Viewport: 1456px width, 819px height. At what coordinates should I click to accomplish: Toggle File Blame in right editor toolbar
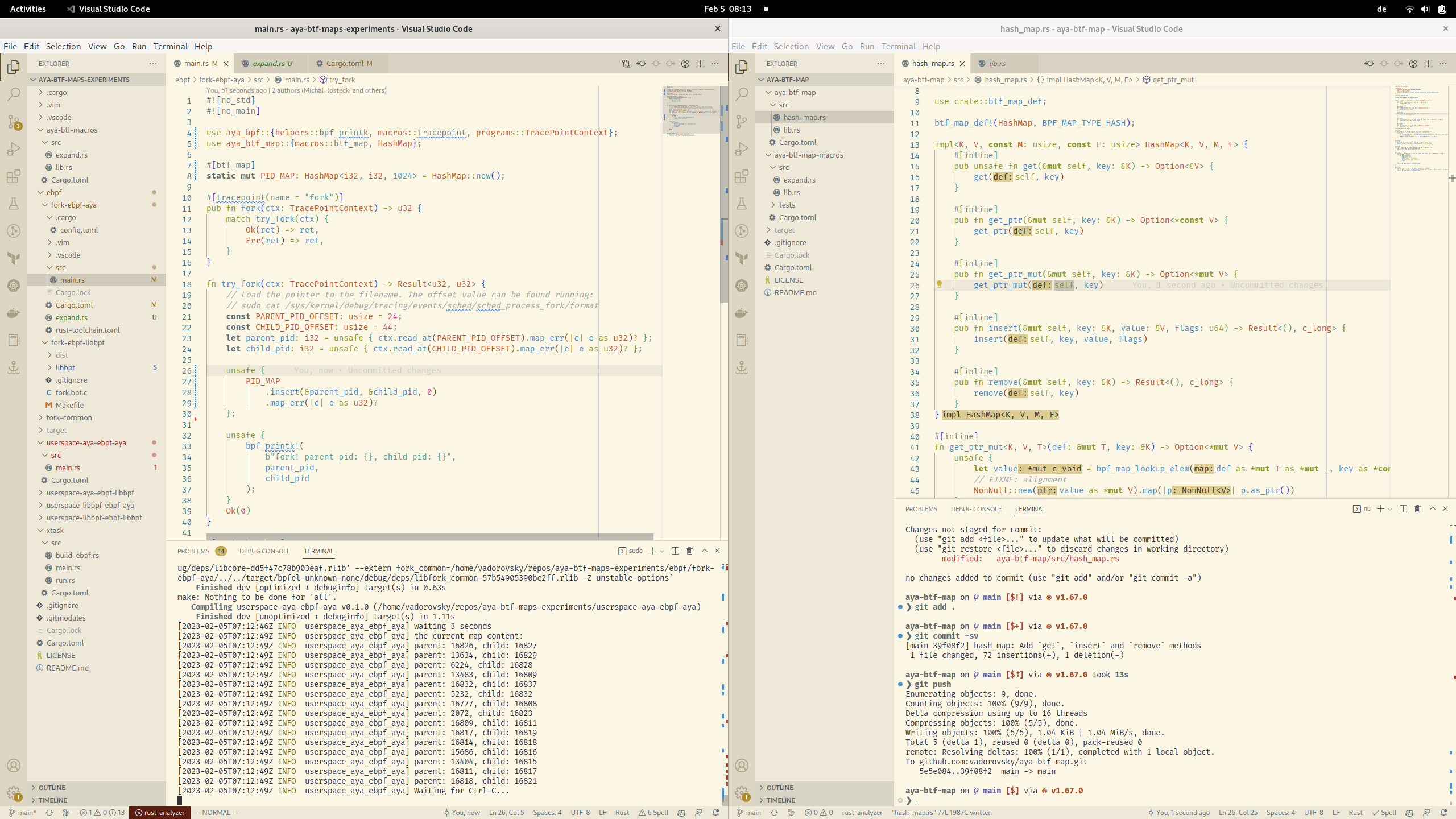pos(1413,64)
